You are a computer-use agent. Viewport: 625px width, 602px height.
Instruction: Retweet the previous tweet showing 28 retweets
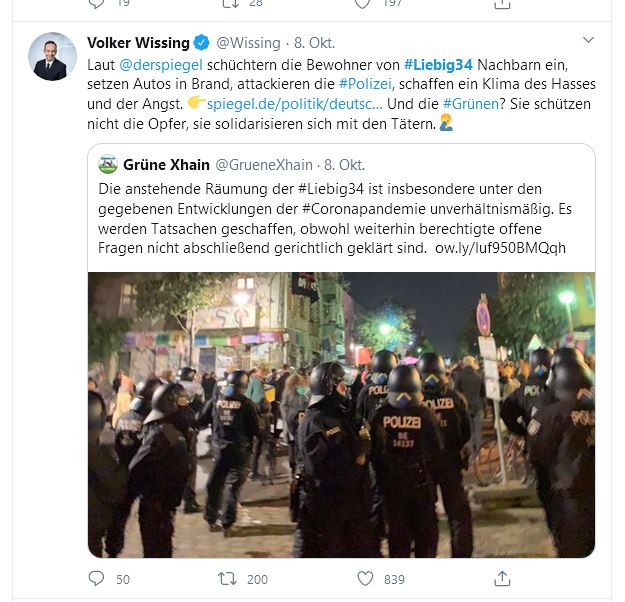[x=231, y=4]
